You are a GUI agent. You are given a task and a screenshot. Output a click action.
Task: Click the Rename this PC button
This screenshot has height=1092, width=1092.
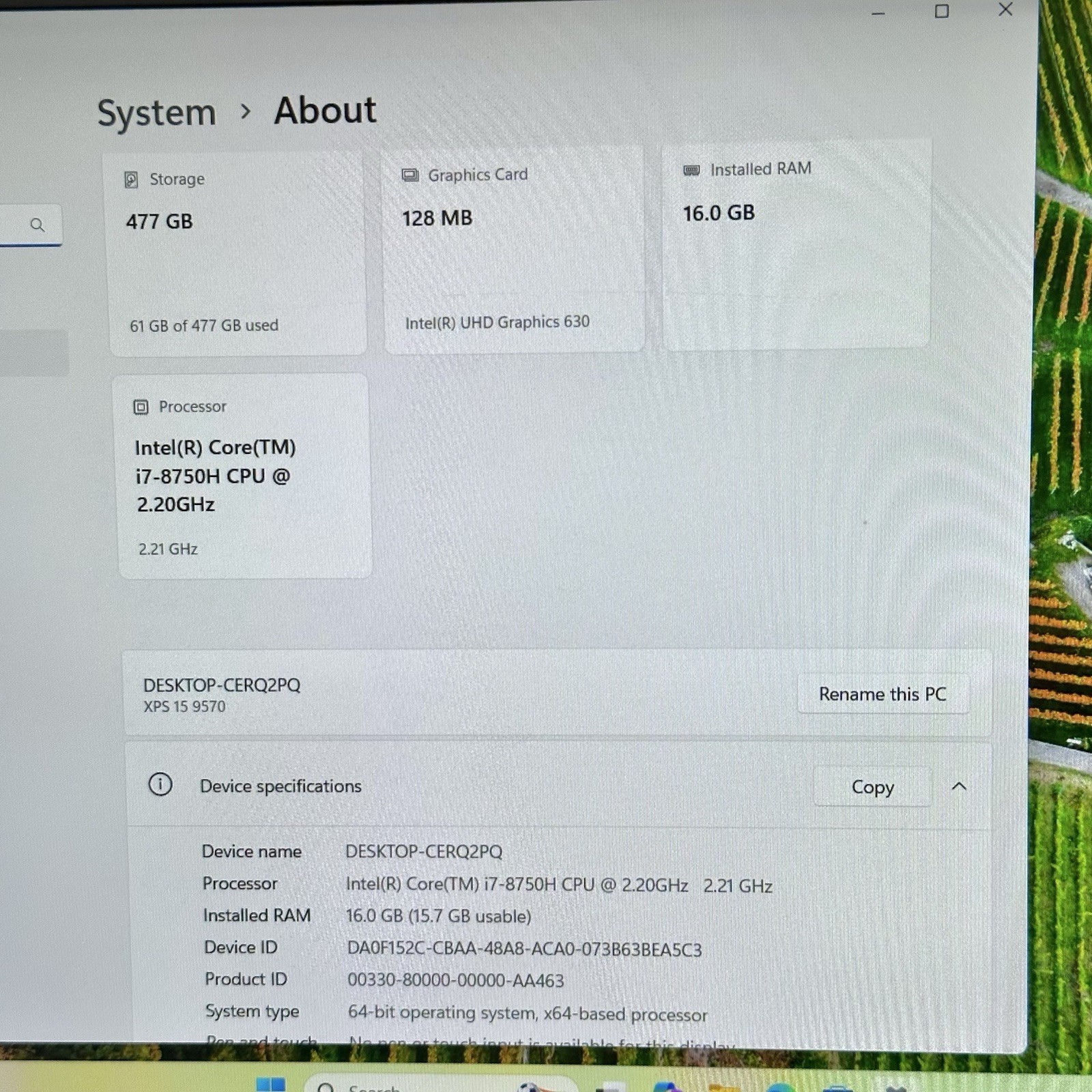(882, 694)
